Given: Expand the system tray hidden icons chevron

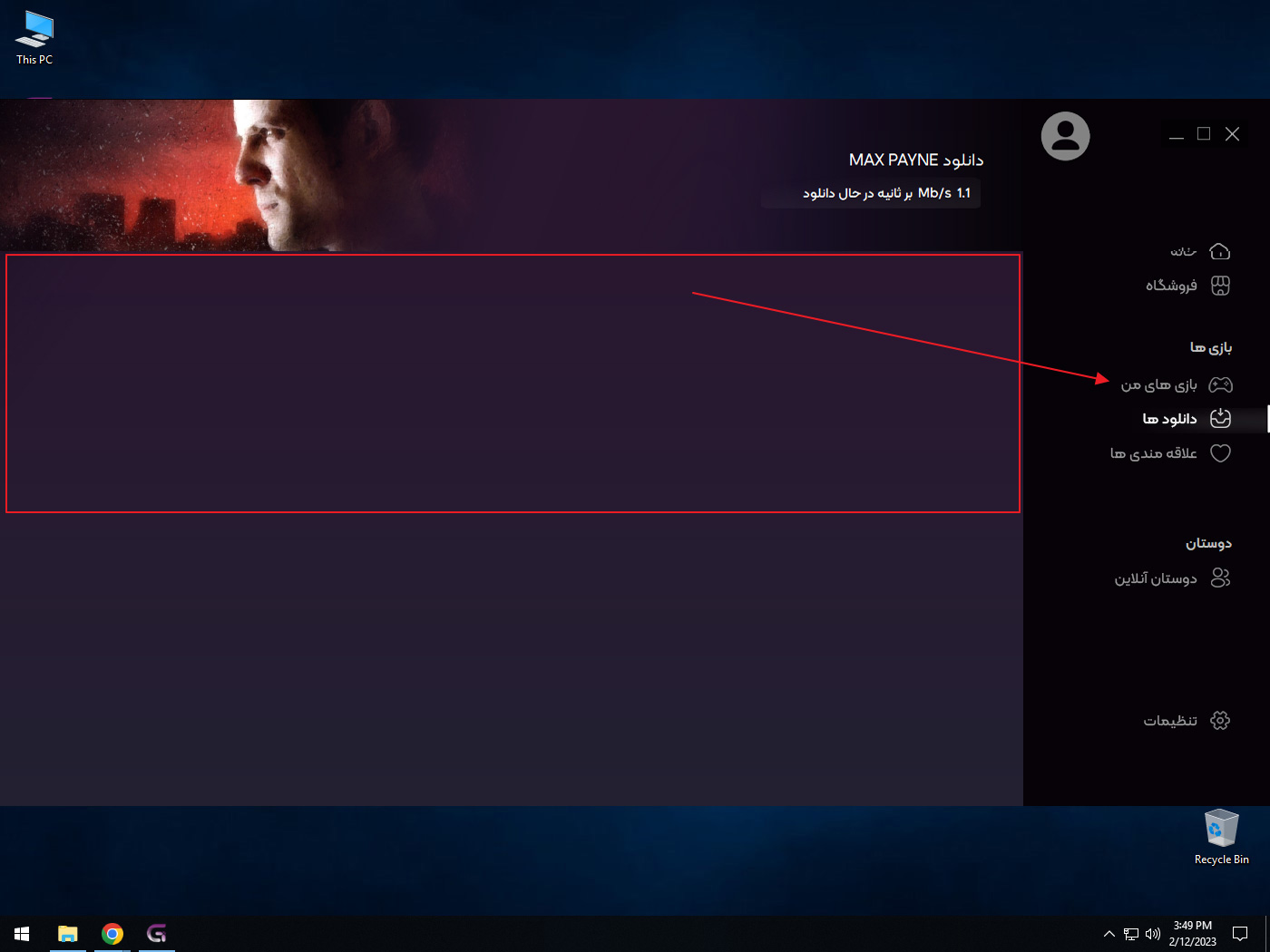Looking at the screenshot, I should pos(1109,934).
